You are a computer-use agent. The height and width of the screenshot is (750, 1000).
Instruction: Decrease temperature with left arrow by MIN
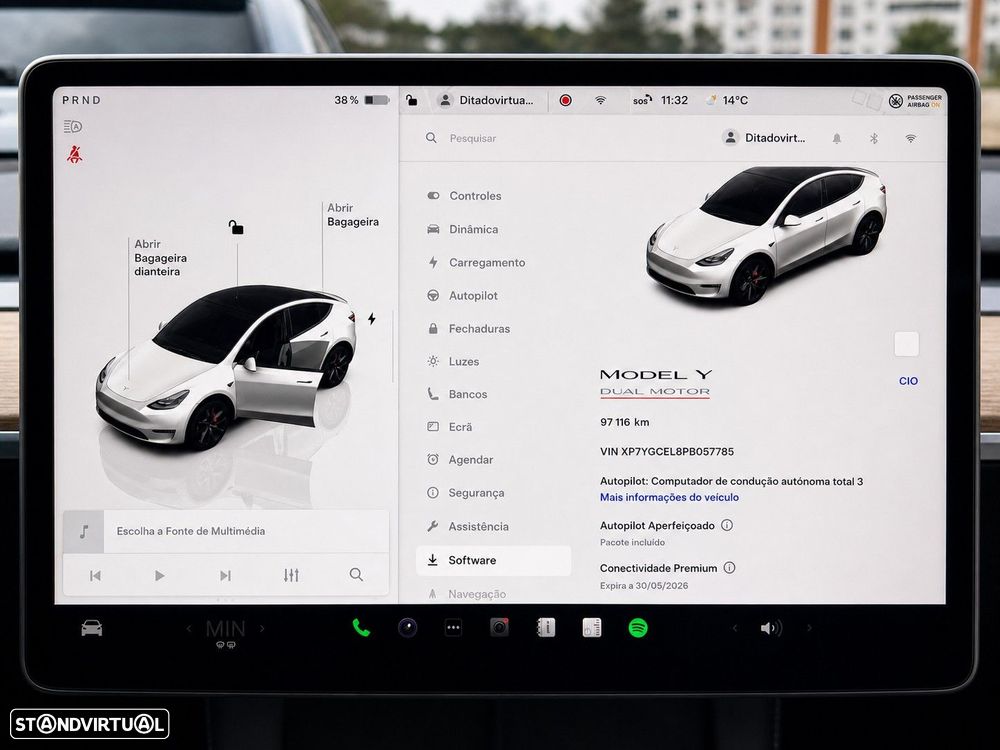[x=189, y=629]
